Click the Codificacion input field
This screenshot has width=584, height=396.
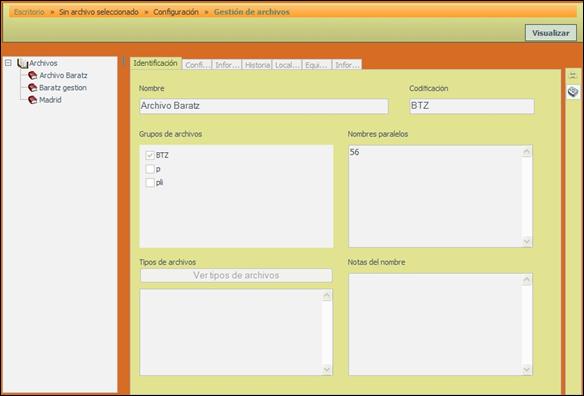(472, 106)
